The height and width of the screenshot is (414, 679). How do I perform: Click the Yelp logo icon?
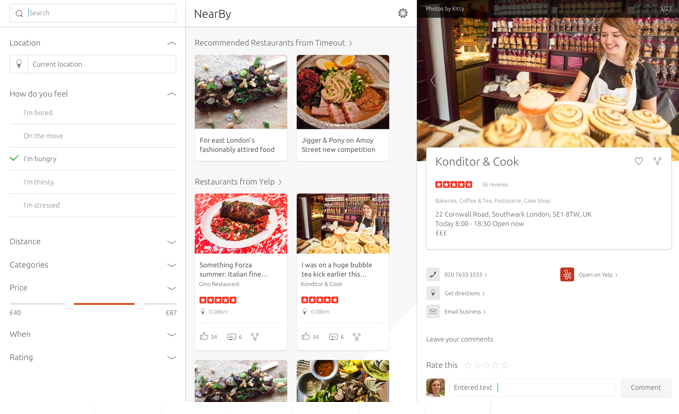567,275
